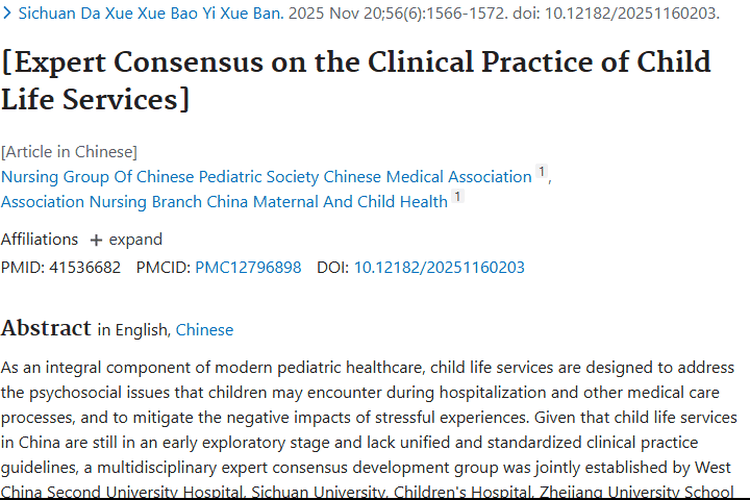Open the PMC12796898 full-text link
The height and width of the screenshot is (500, 750).
click(x=248, y=267)
